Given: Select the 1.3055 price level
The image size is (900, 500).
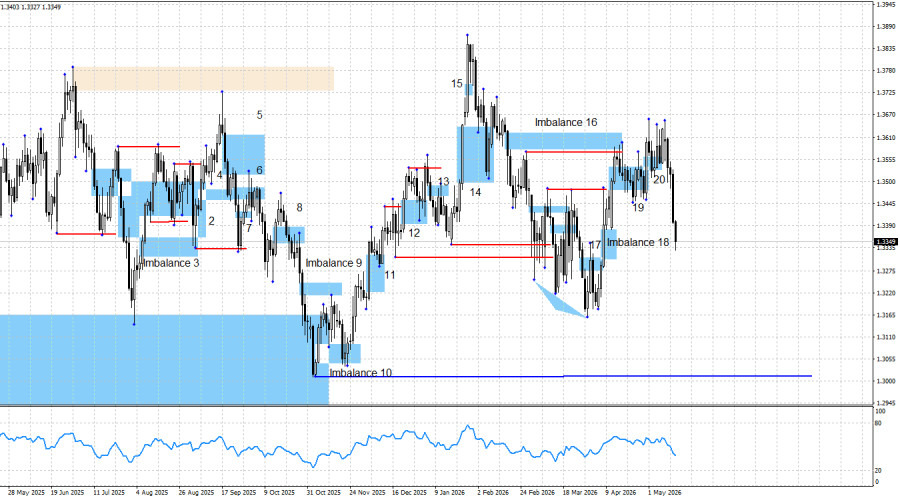Looking at the screenshot, I should (886, 359).
